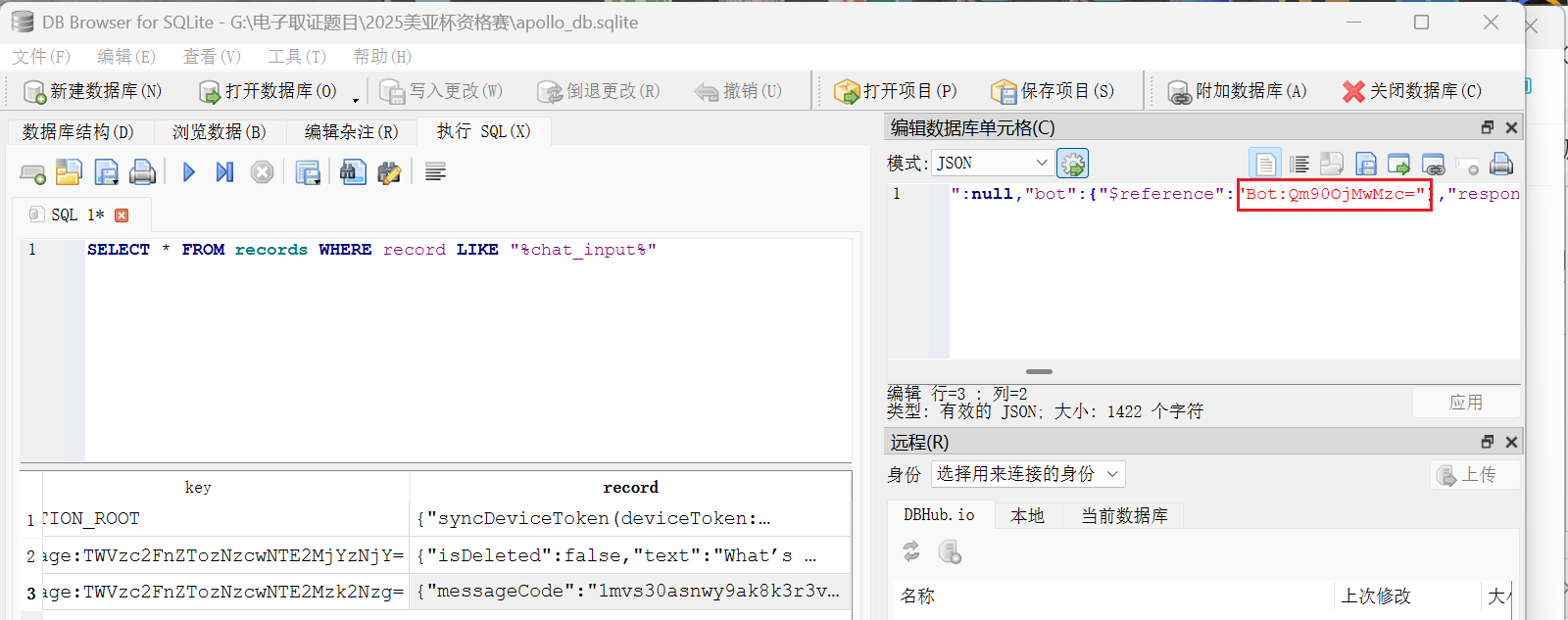
Task: Switch to 浏览数据 (Browse Data) tab
Action: tap(219, 132)
